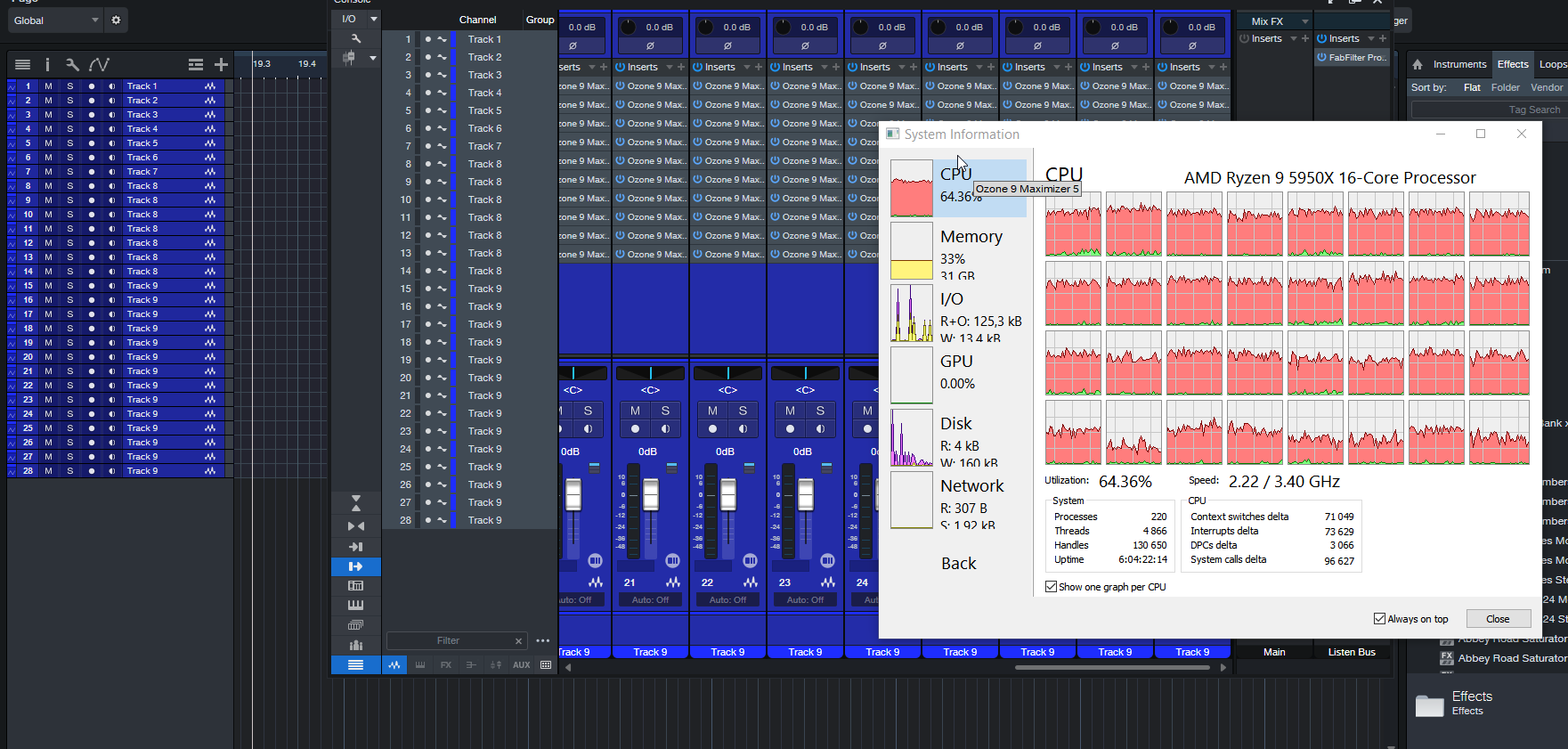Viewport: 1568px width, 749px height.
Task: Sort browser by Vendor
Action: click(1547, 87)
